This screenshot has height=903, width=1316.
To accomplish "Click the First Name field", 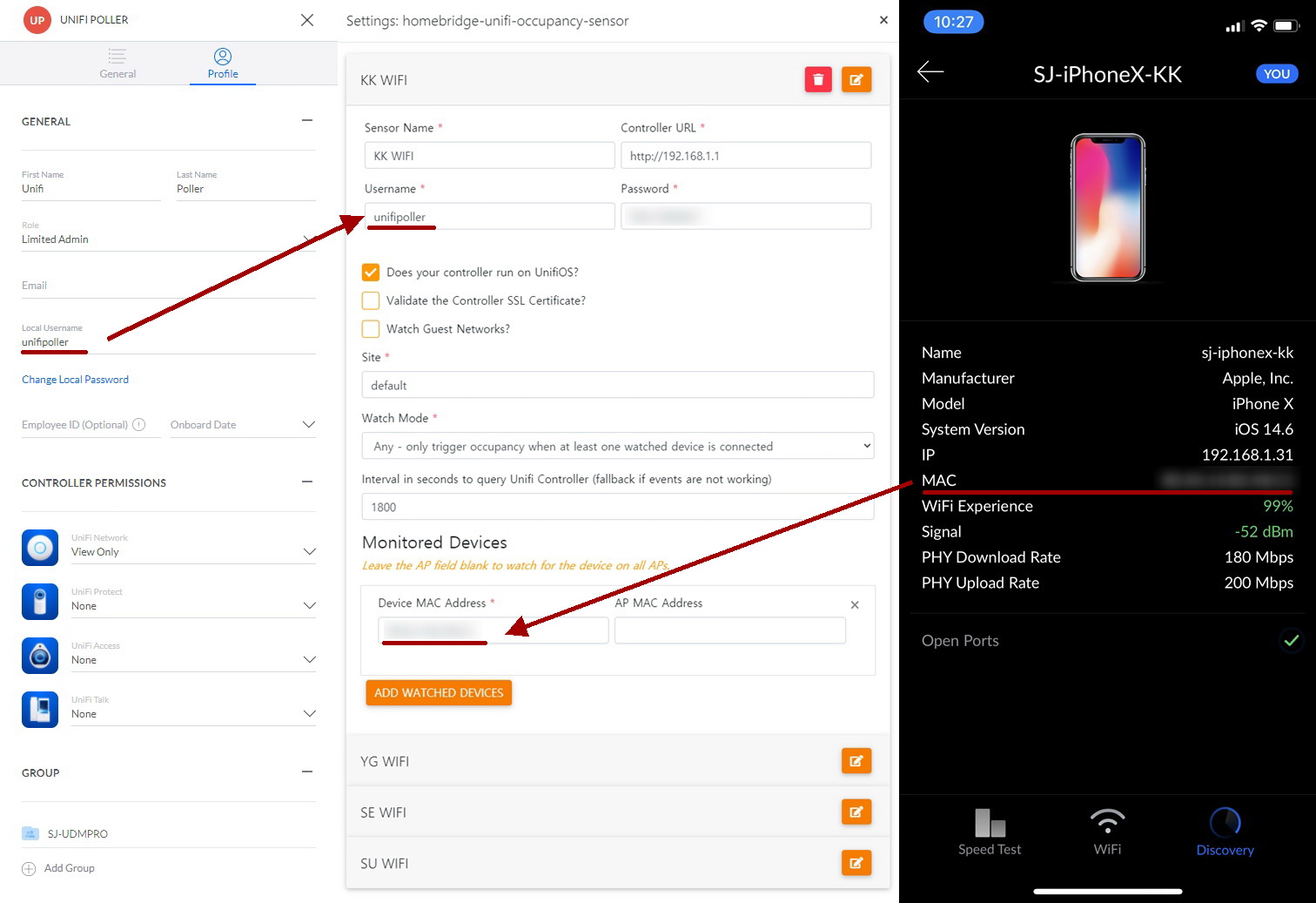I will coord(91,189).
